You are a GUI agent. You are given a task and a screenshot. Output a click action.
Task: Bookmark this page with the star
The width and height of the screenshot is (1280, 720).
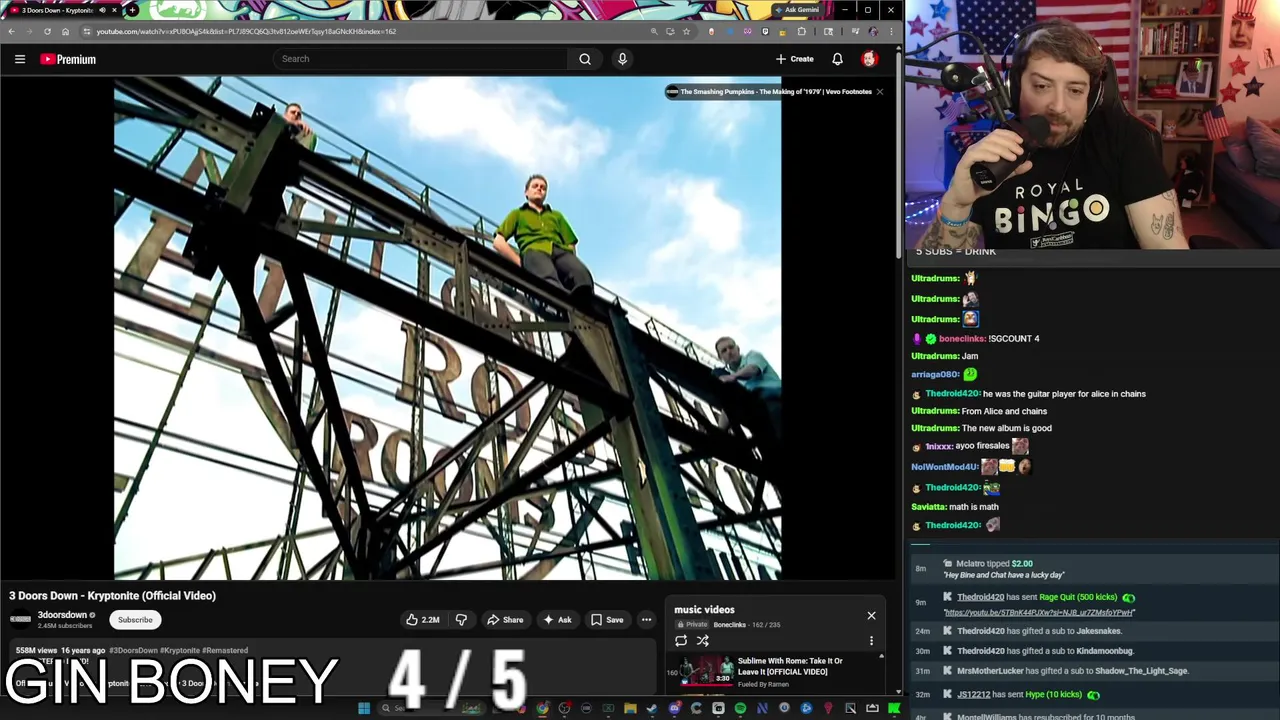[686, 31]
